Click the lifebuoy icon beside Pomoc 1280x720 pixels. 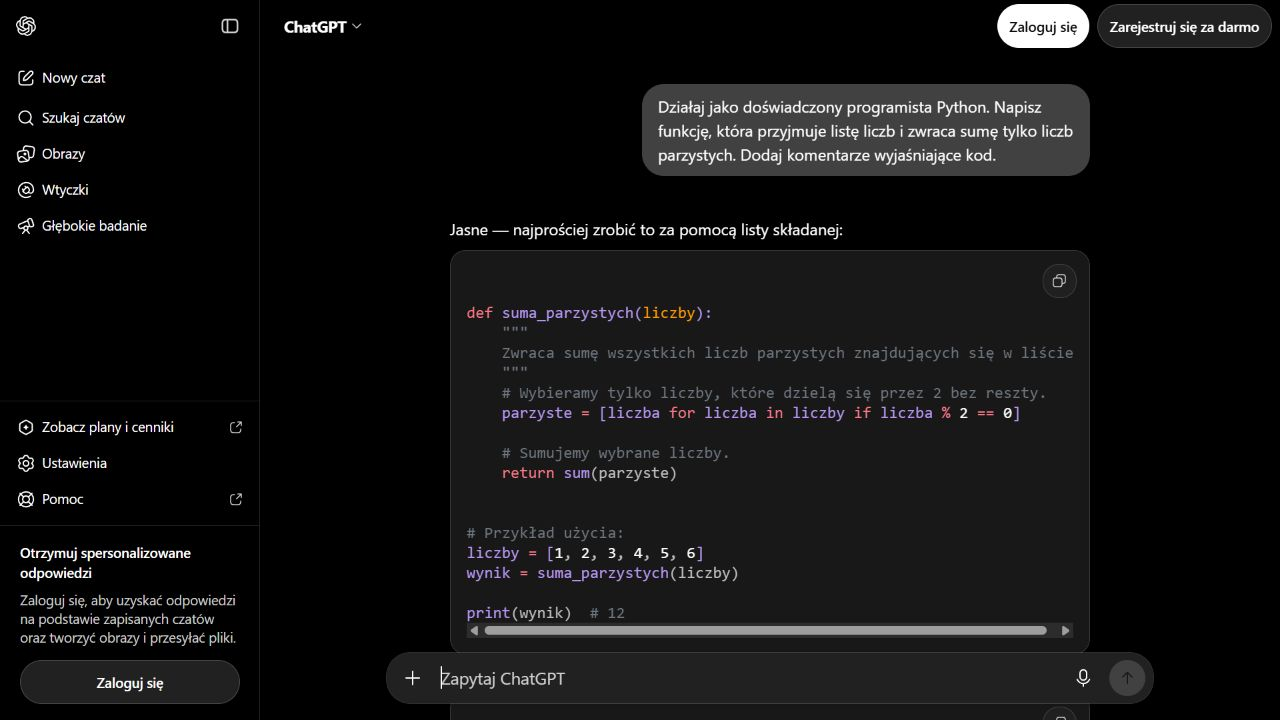[26, 499]
